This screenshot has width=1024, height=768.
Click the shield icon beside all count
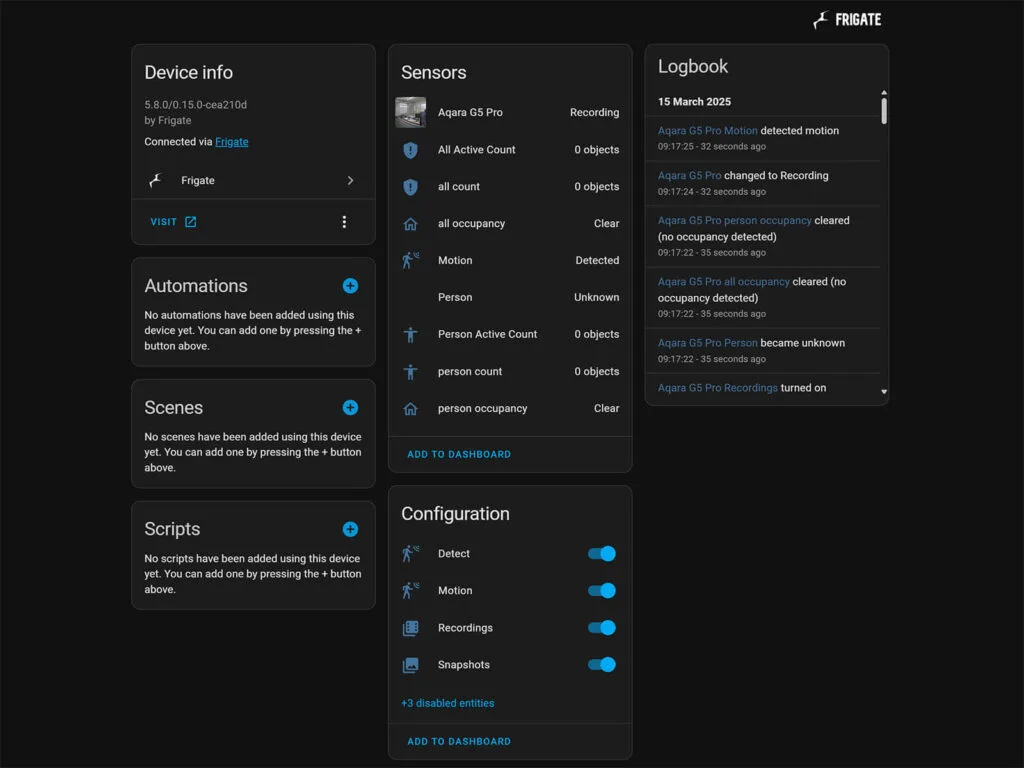tap(410, 187)
